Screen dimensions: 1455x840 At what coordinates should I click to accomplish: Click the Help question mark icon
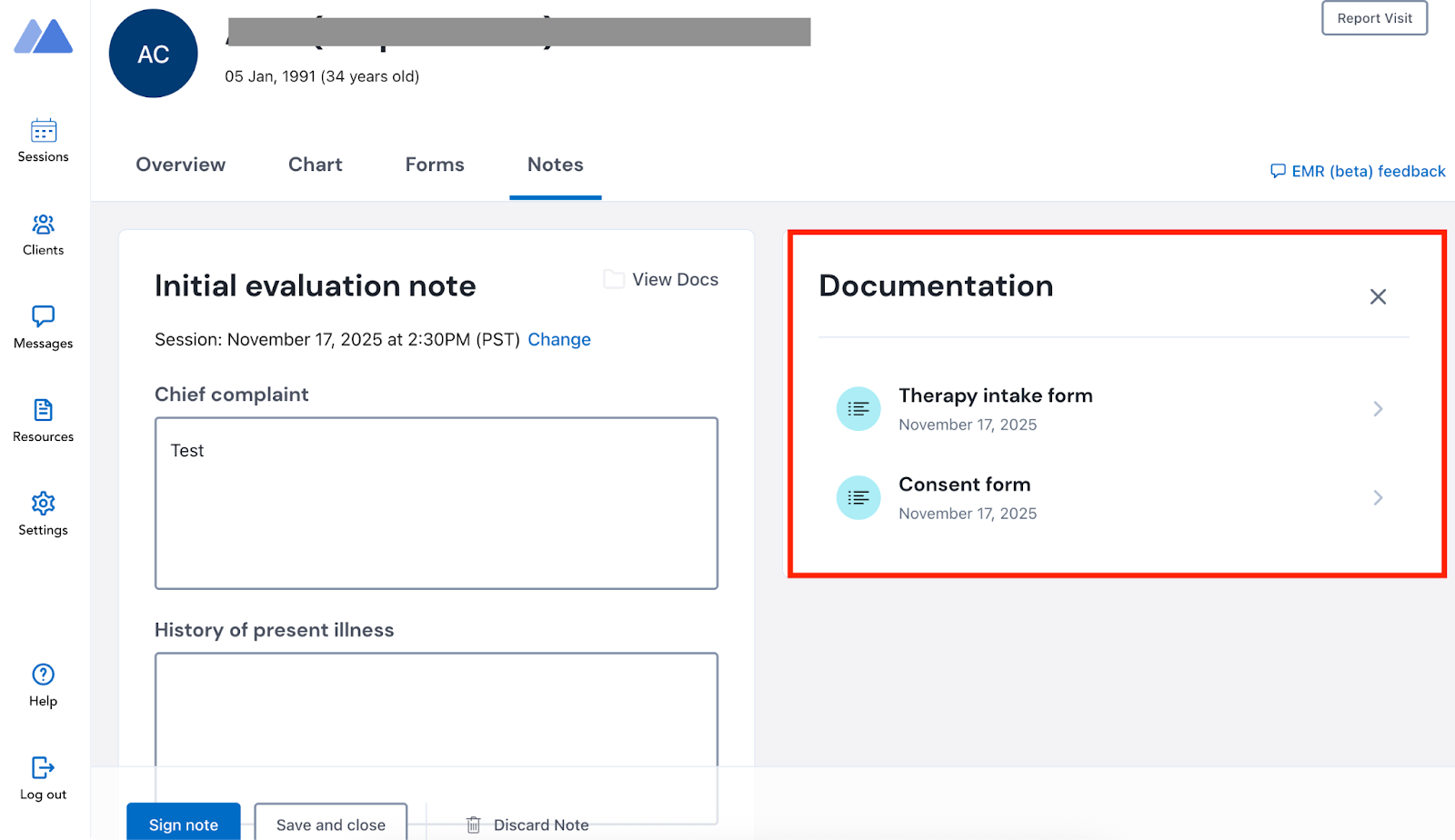point(43,674)
